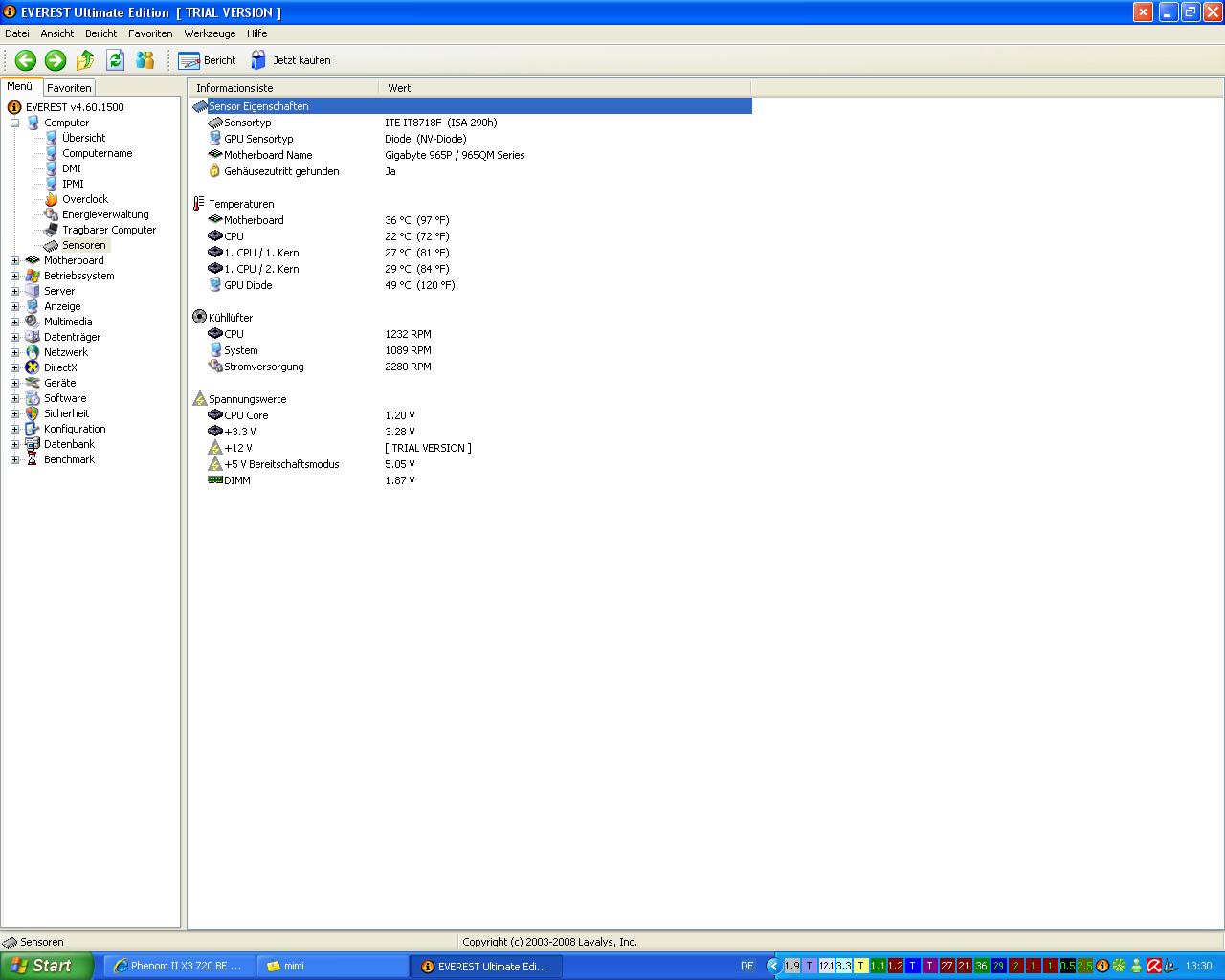Select the Übersicht tree item
1225x980 pixels.
(83, 138)
